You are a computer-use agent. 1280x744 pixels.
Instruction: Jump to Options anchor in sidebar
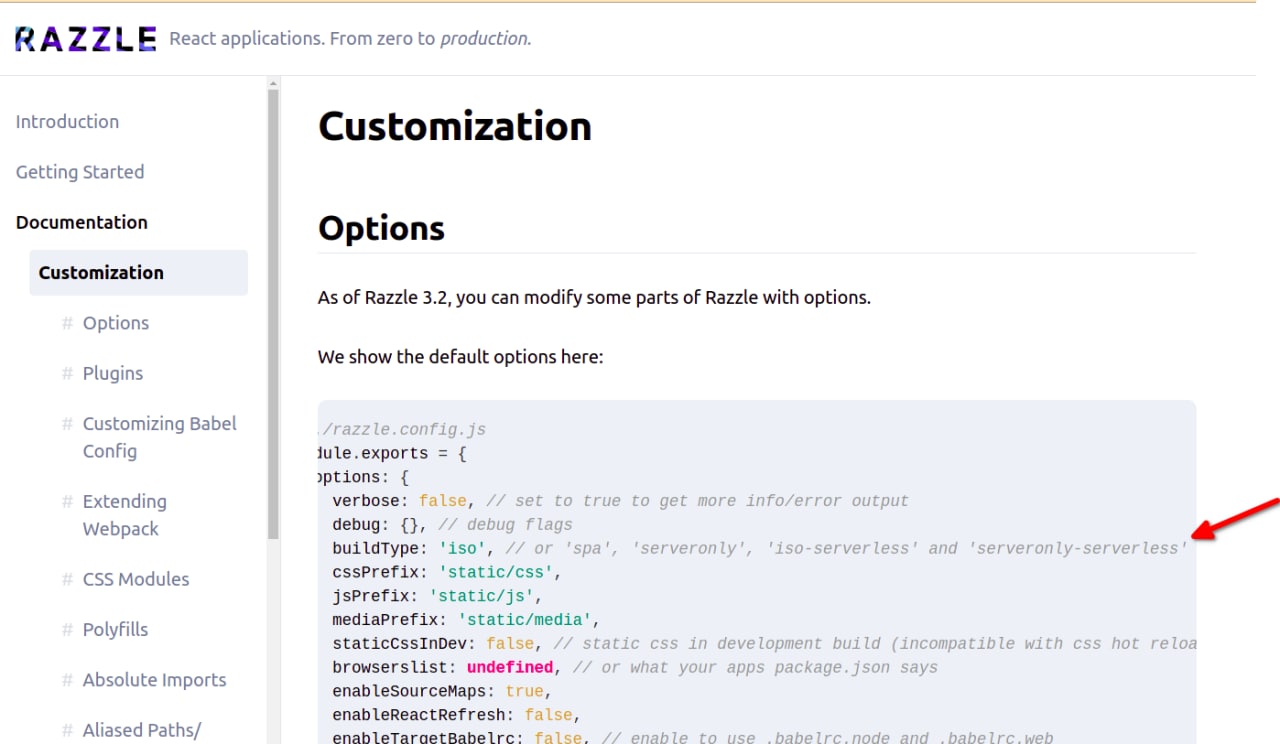[x=116, y=323]
